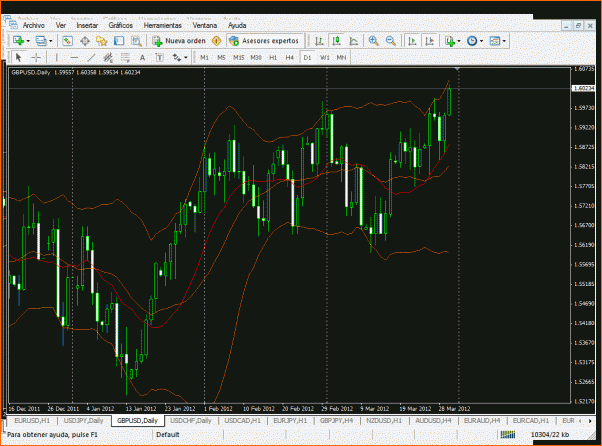Switch to candlestick chart display

[x=337, y=41]
